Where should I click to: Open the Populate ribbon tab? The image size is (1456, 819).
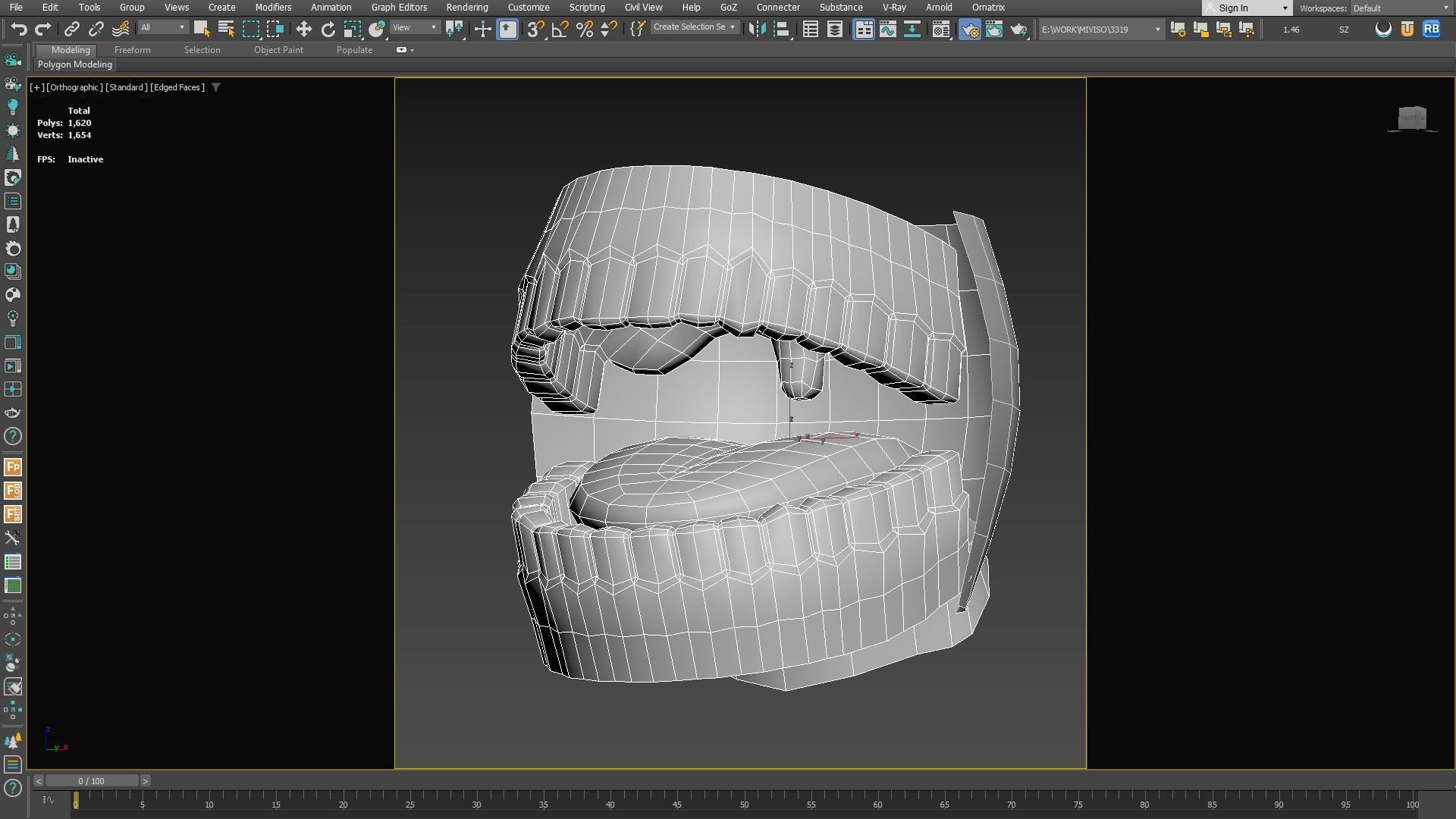(x=354, y=50)
